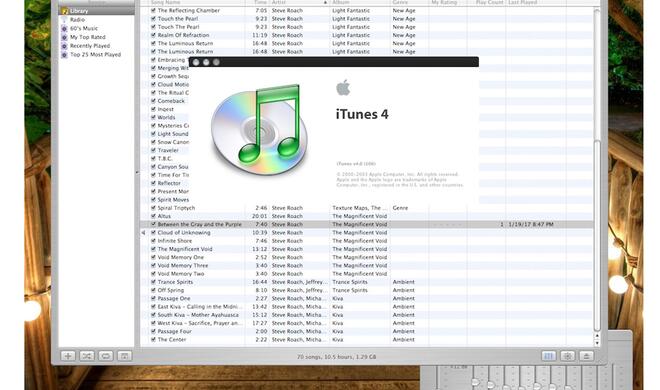Click the source list splitter handle
The width and height of the screenshot is (660, 390).
137,172
